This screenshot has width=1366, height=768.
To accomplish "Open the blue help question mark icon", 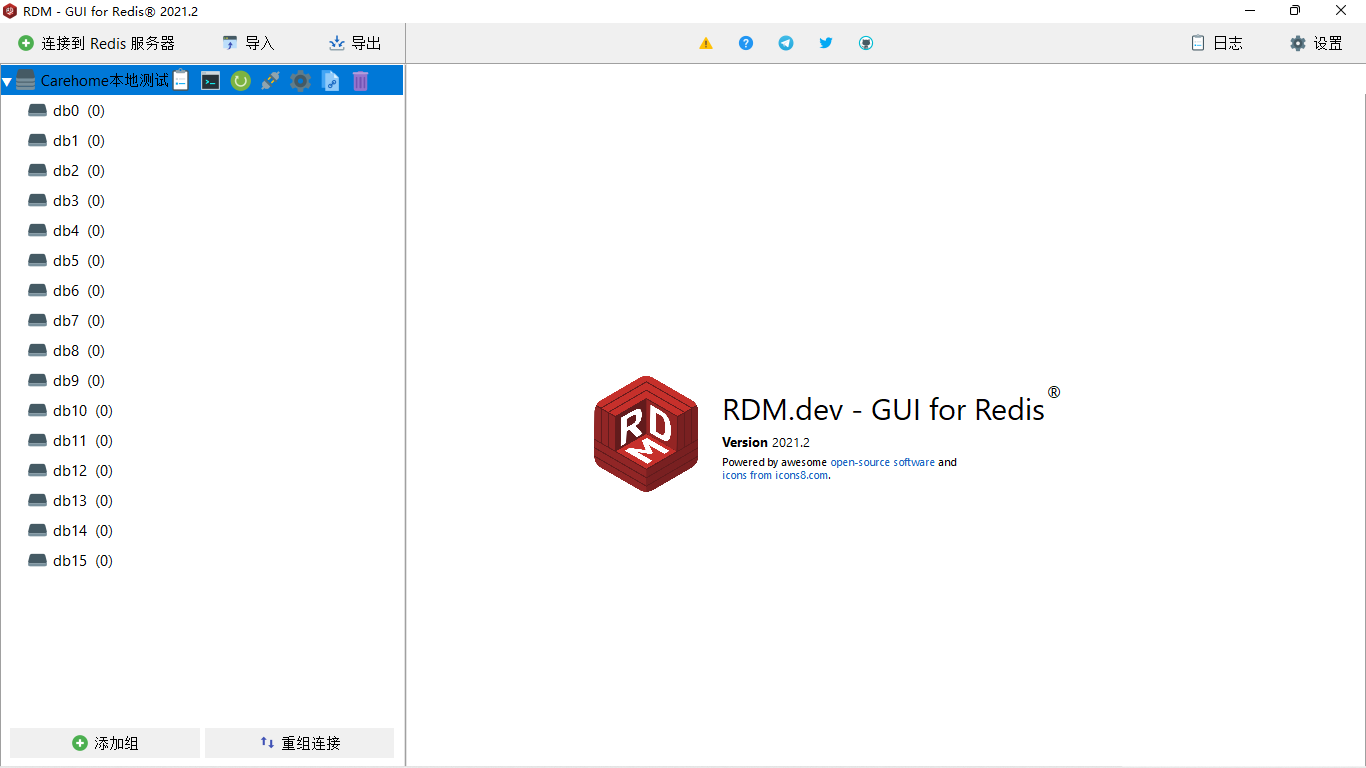I will click(746, 43).
